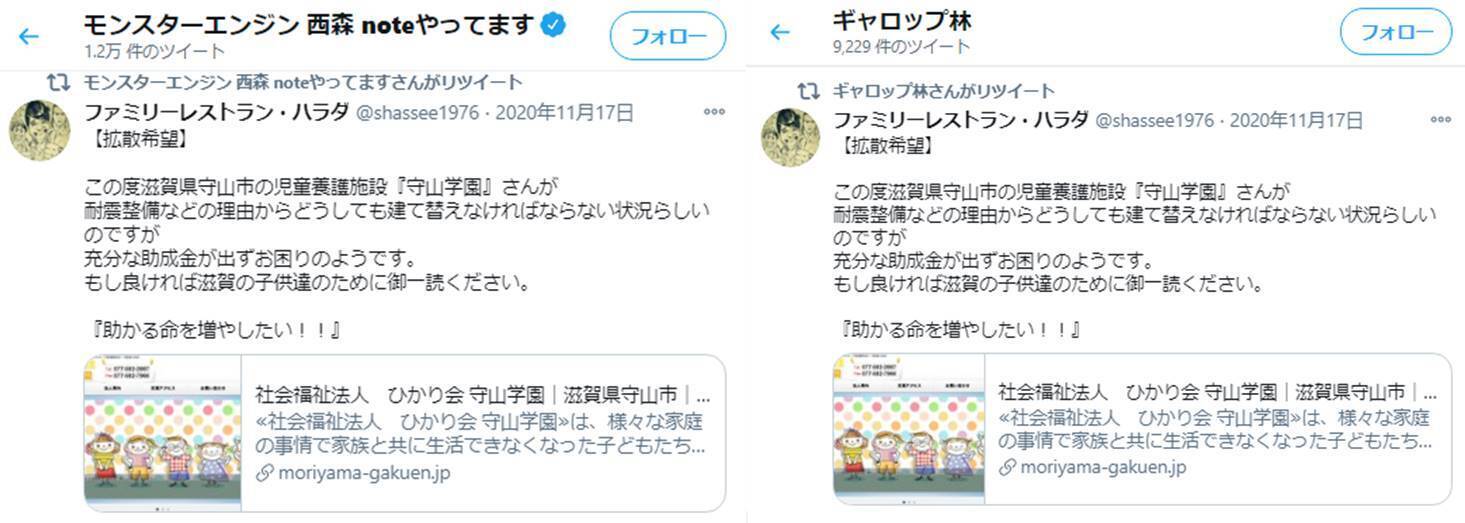Follow モンスターエンジン 西森 with フォロー button
The height and width of the screenshot is (523, 1465).
(668, 37)
